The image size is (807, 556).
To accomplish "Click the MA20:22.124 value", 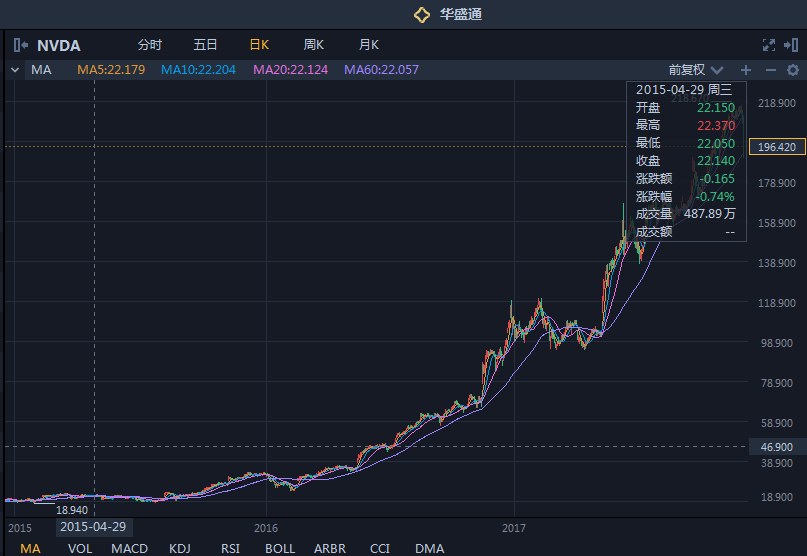I will click(x=290, y=70).
